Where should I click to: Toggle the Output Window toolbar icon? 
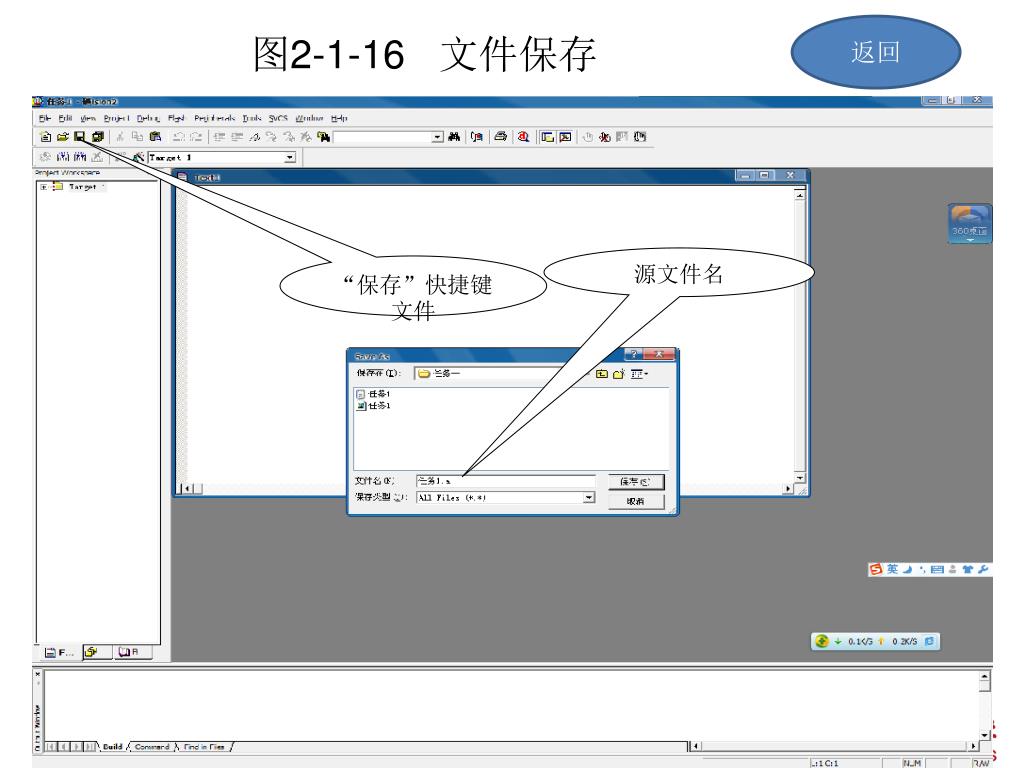pyautogui.click(x=566, y=136)
